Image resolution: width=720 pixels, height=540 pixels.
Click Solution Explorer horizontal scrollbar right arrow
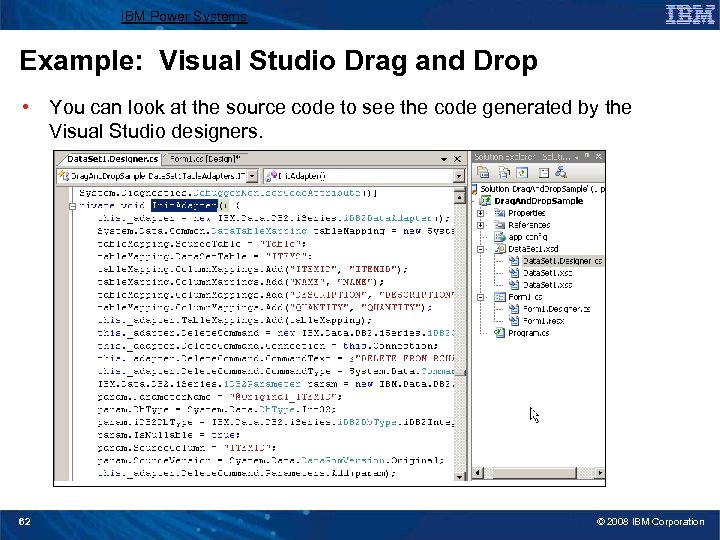[x=600, y=472]
